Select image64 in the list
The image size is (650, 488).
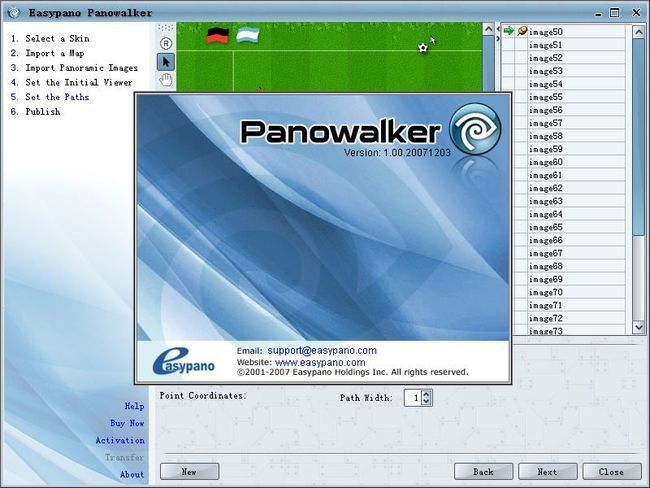(x=576, y=214)
